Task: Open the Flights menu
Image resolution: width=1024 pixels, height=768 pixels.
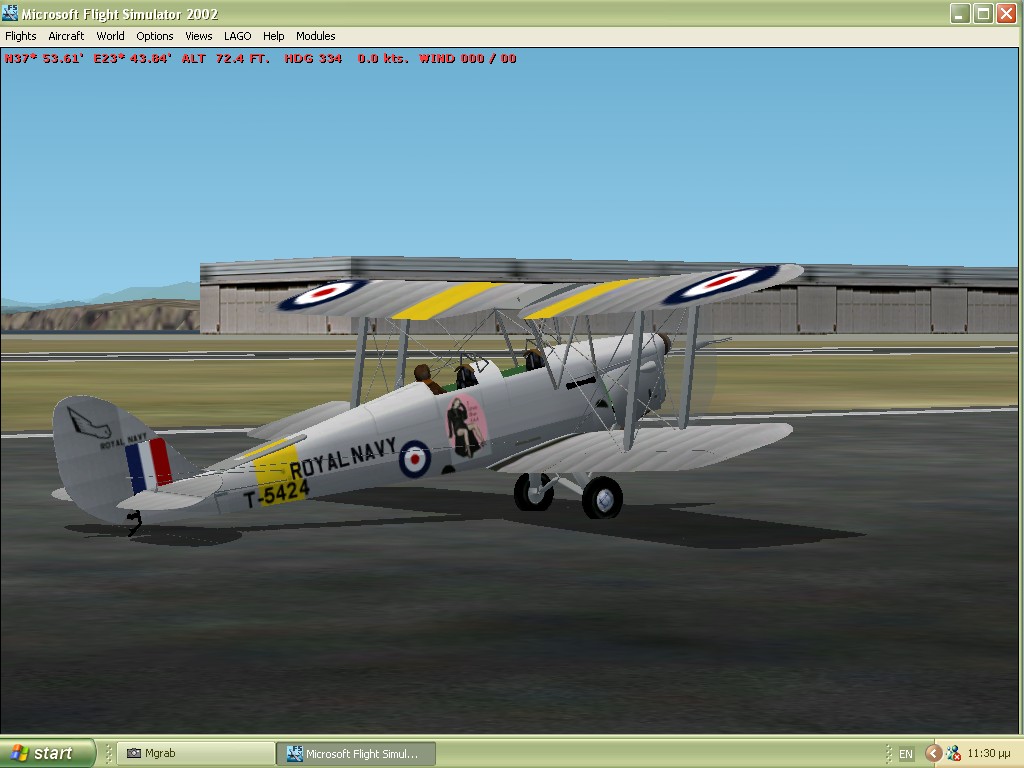Action: click(21, 36)
